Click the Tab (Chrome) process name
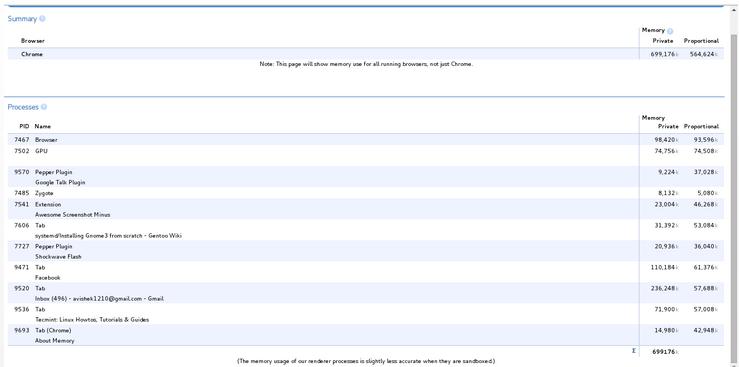 [x=53, y=330]
